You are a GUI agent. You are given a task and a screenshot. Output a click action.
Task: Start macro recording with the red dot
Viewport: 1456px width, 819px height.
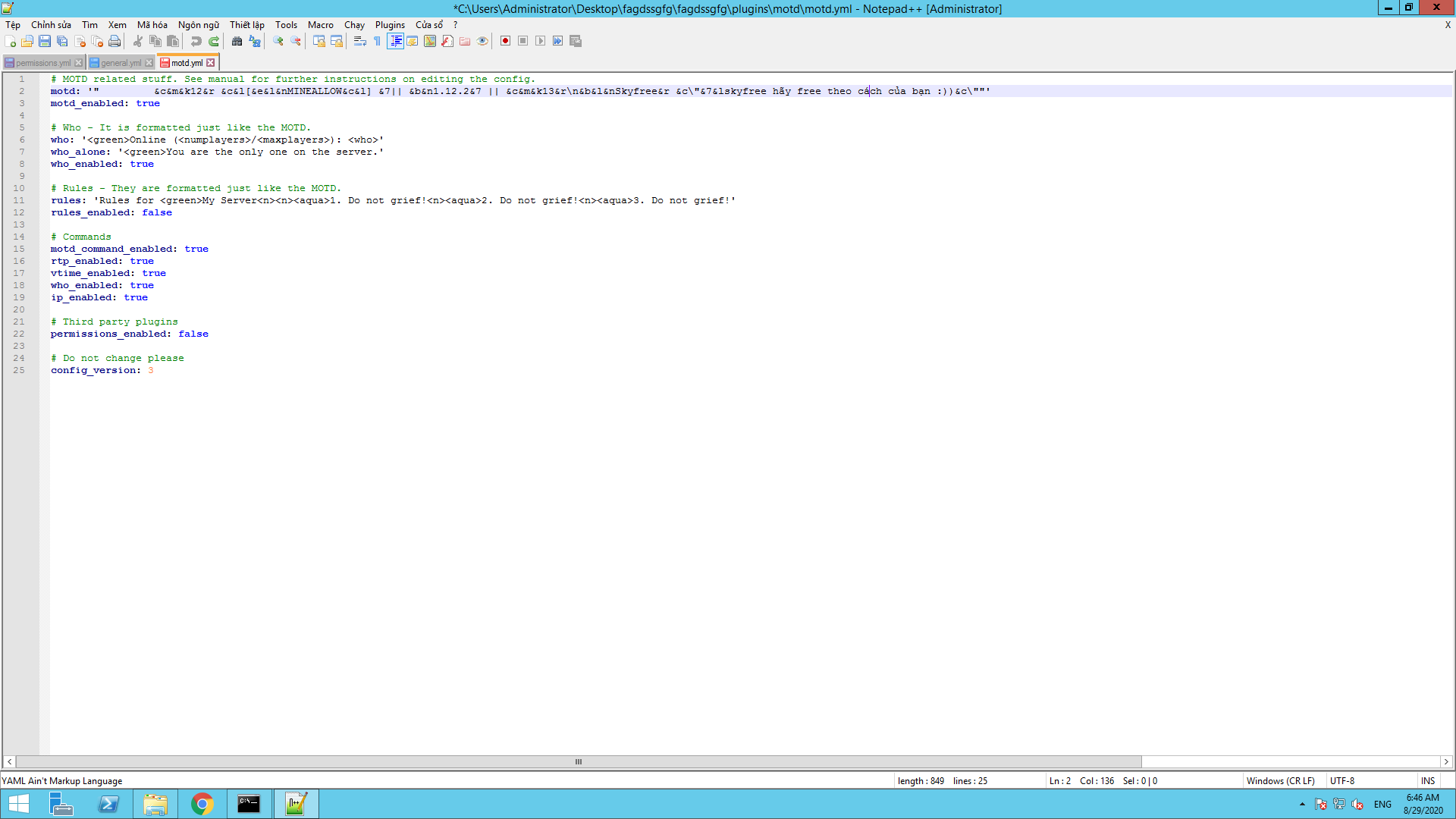point(505,41)
